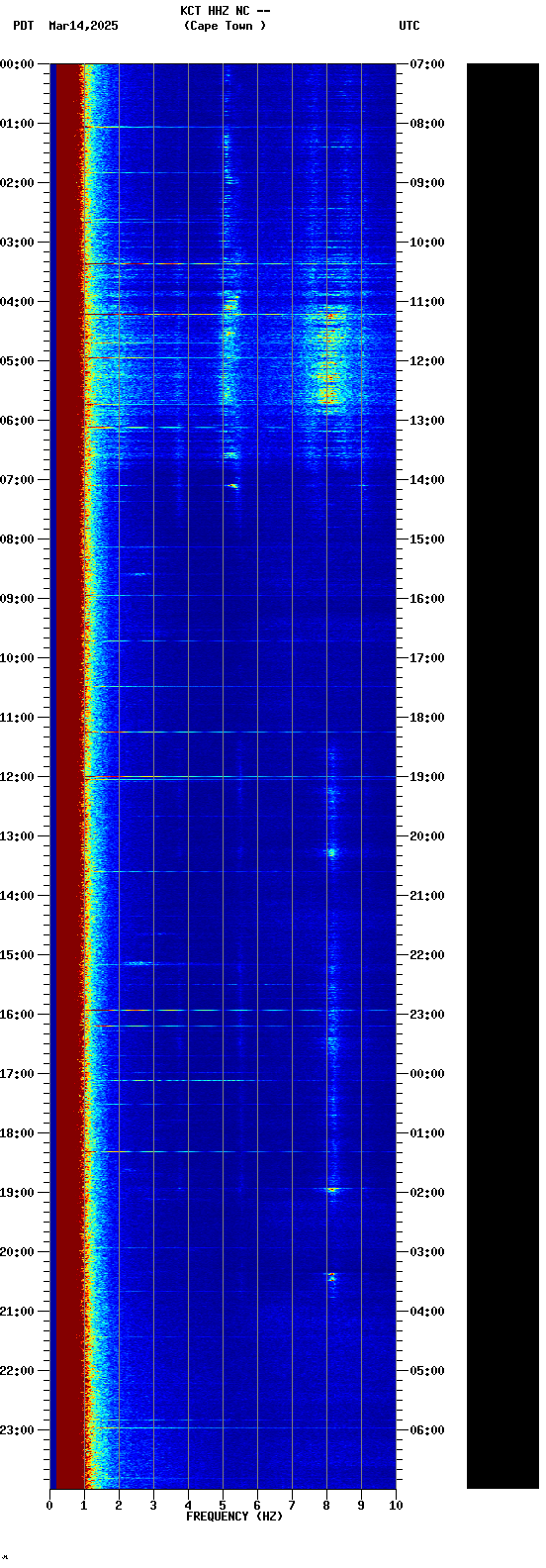Click the UTC timezone label
This screenshot has width=546, height=1568.
pos(409,26)
